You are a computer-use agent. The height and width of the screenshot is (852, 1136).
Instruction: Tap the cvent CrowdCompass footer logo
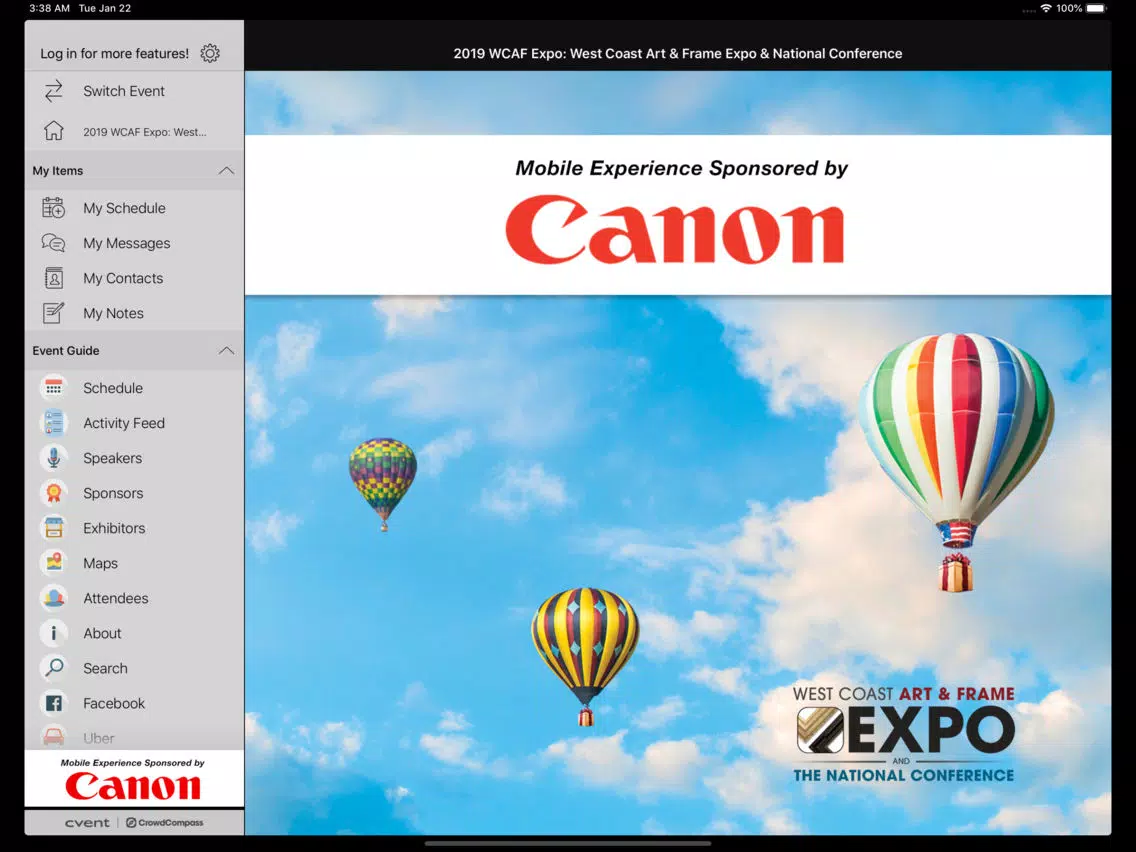tap(134, 822)
